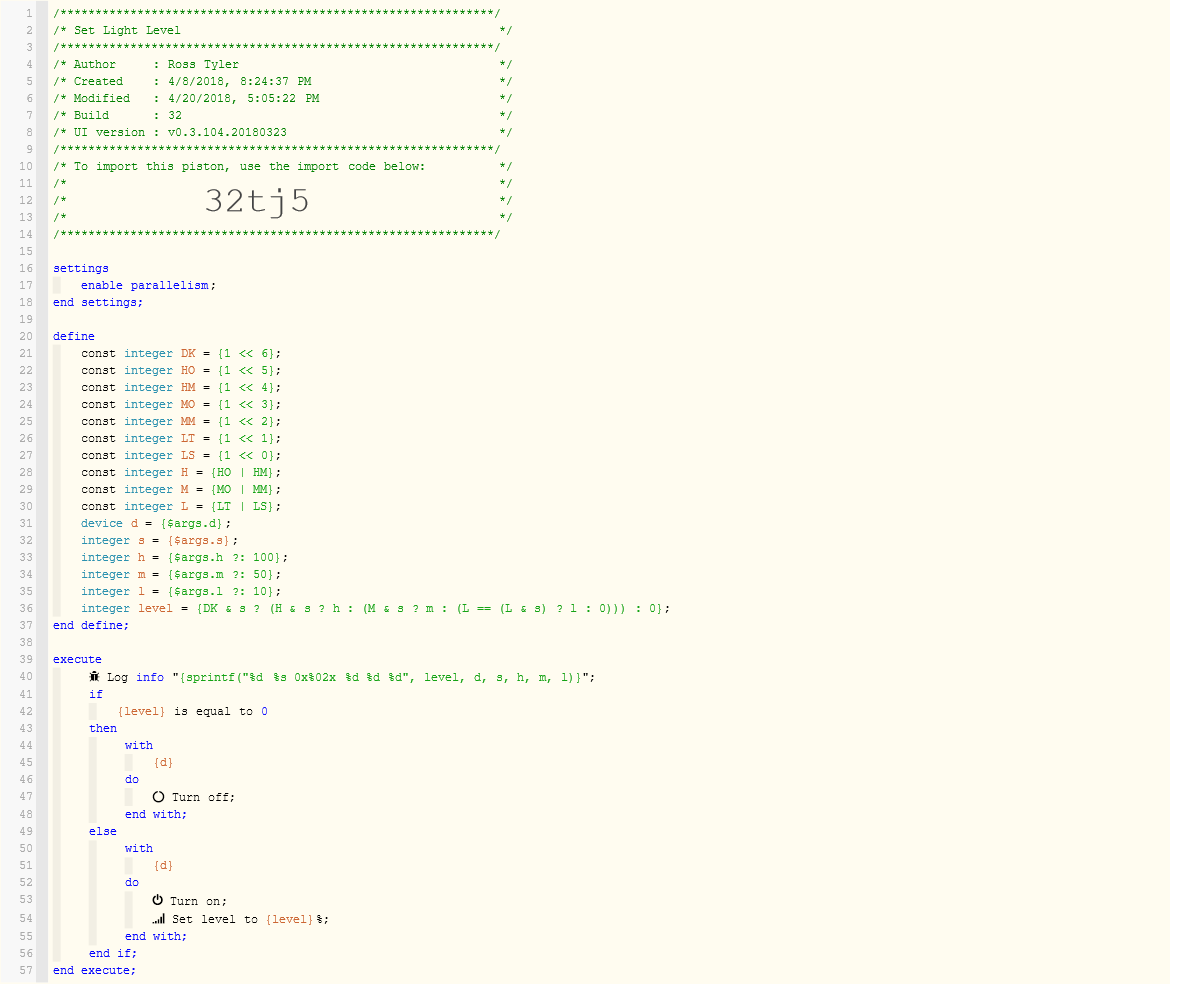Click the 'else' keyword

(103, 832)
